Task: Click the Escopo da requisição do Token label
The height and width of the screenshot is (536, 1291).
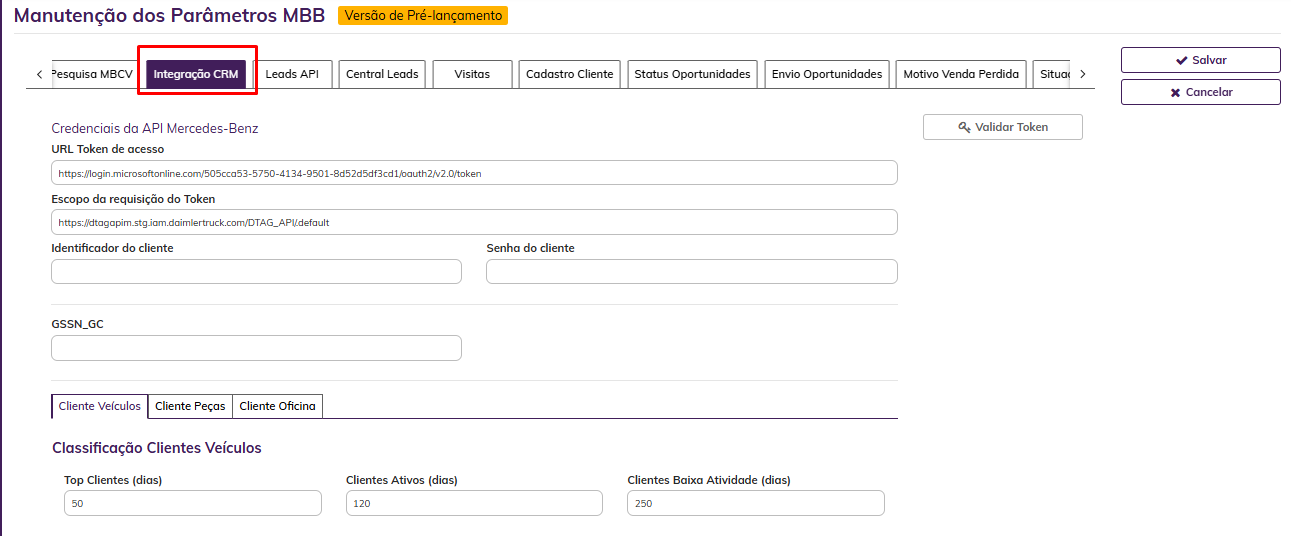Action: pyautogui.click(x=133, y=199)
